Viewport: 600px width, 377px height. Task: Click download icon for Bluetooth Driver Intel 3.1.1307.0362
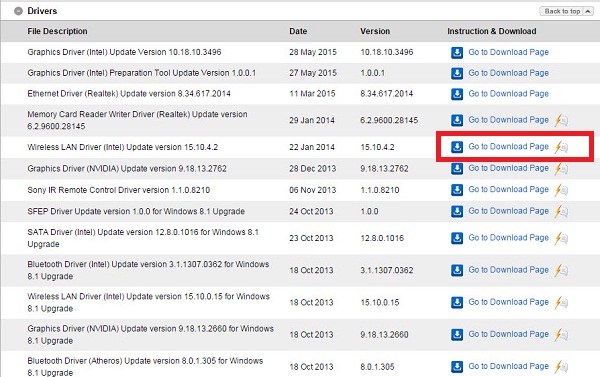pyautogui.click(x=457, y=270)
